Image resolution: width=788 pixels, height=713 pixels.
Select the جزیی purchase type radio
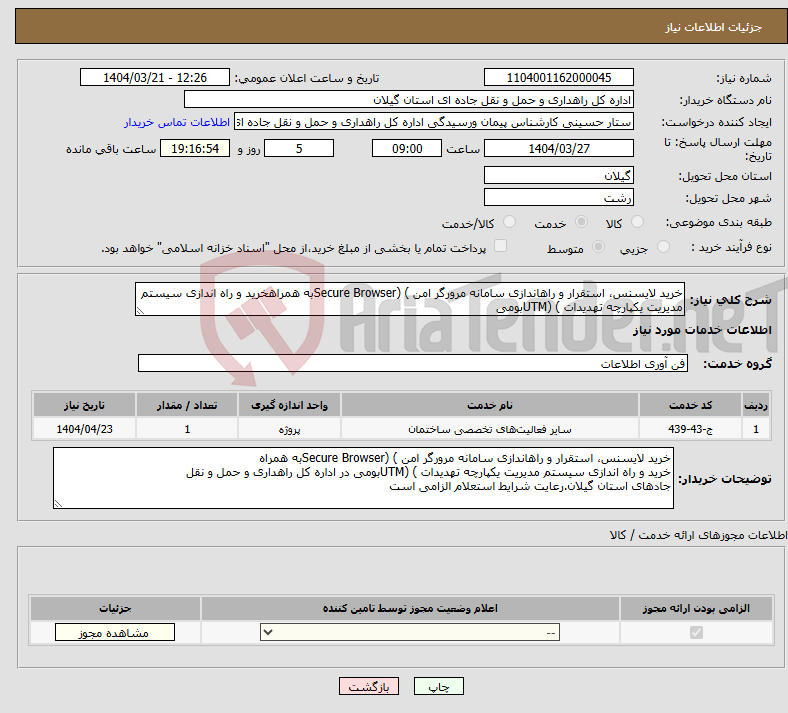tap(663, 247)
